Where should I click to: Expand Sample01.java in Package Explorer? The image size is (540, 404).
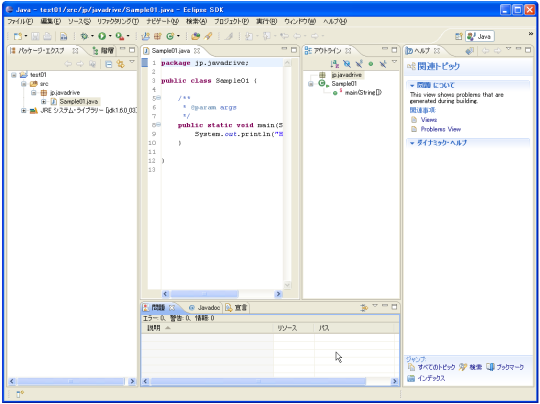[43, 102]
